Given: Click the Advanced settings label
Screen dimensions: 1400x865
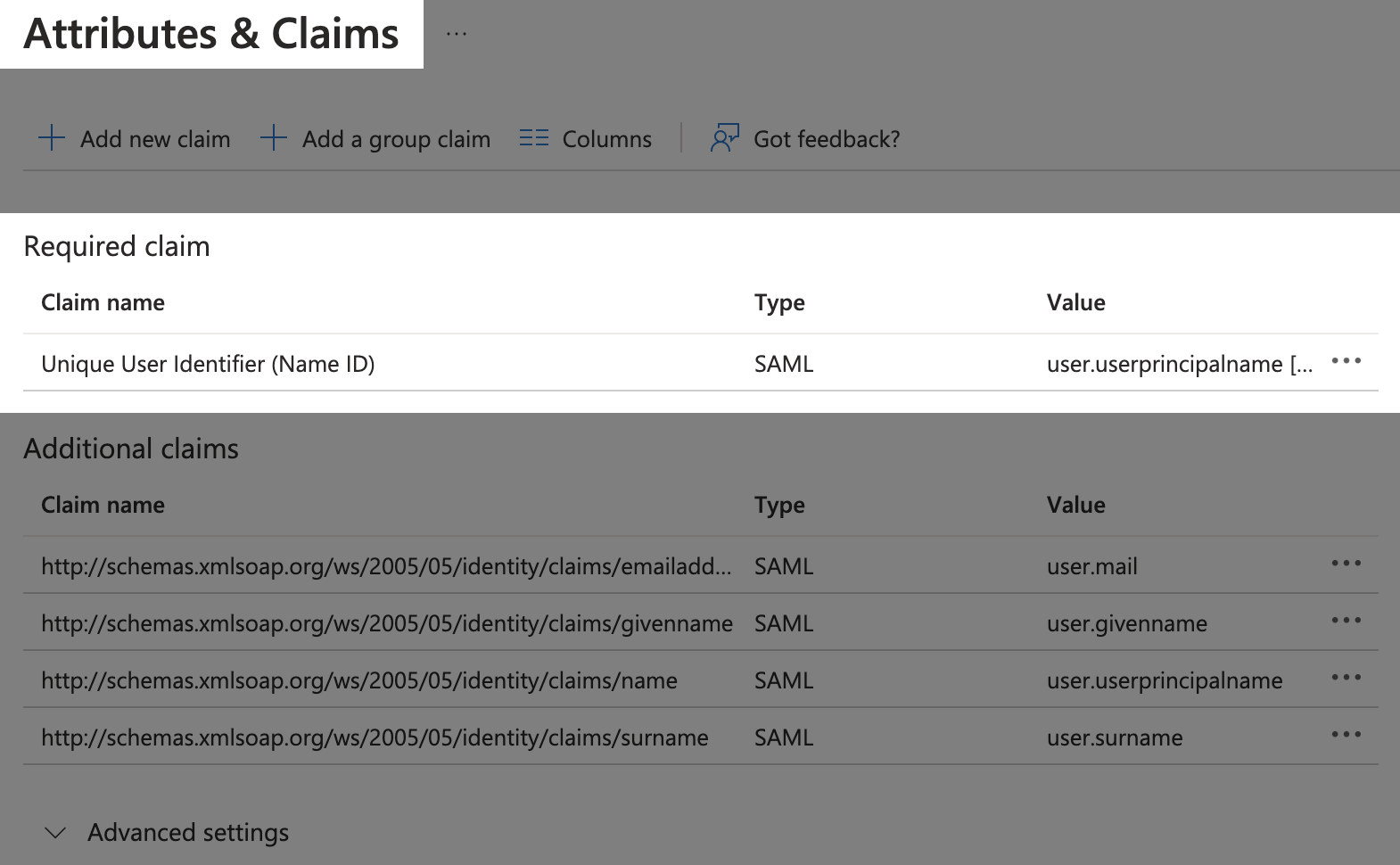Looking at the screenshot, I should pos(188,833).
